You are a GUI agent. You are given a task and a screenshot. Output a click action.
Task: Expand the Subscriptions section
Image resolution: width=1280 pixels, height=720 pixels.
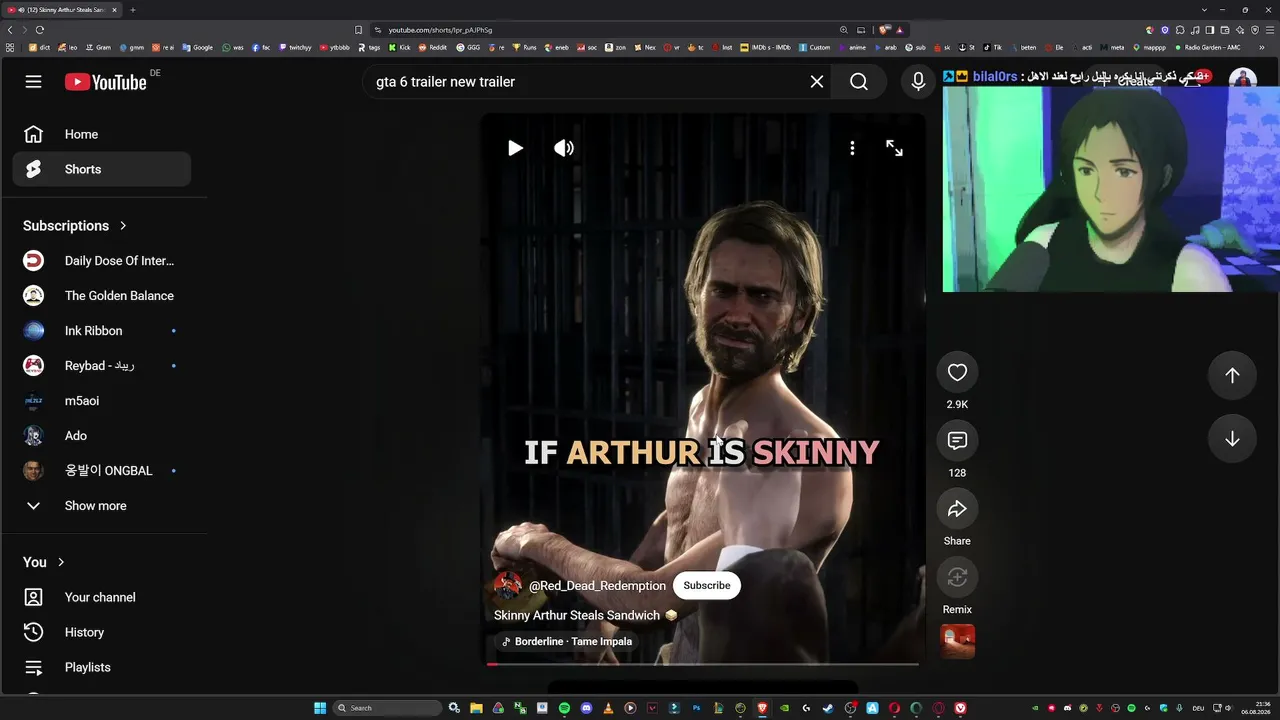click(75, 226)
